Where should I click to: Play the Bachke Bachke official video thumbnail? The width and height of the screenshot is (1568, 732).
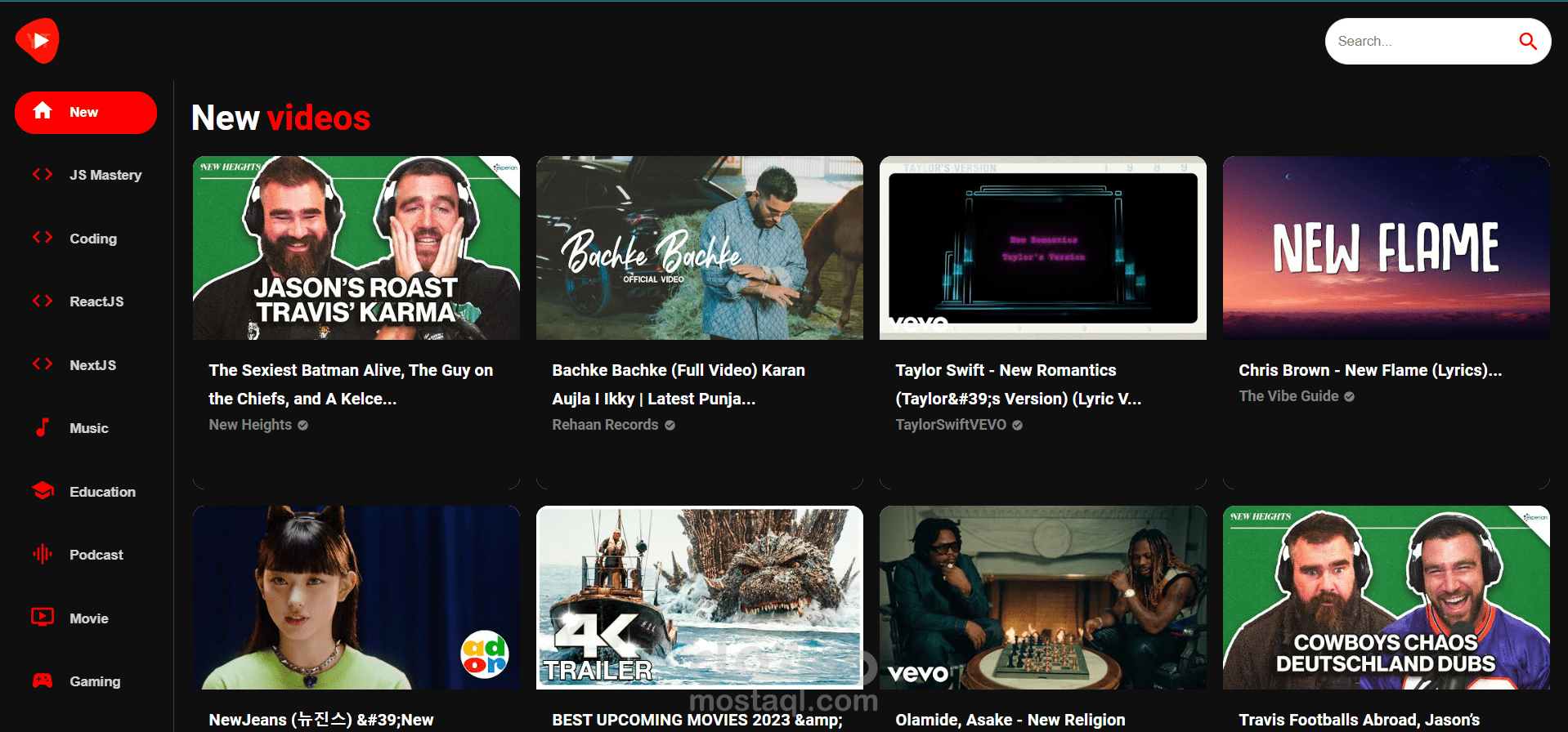click(700, 248)
